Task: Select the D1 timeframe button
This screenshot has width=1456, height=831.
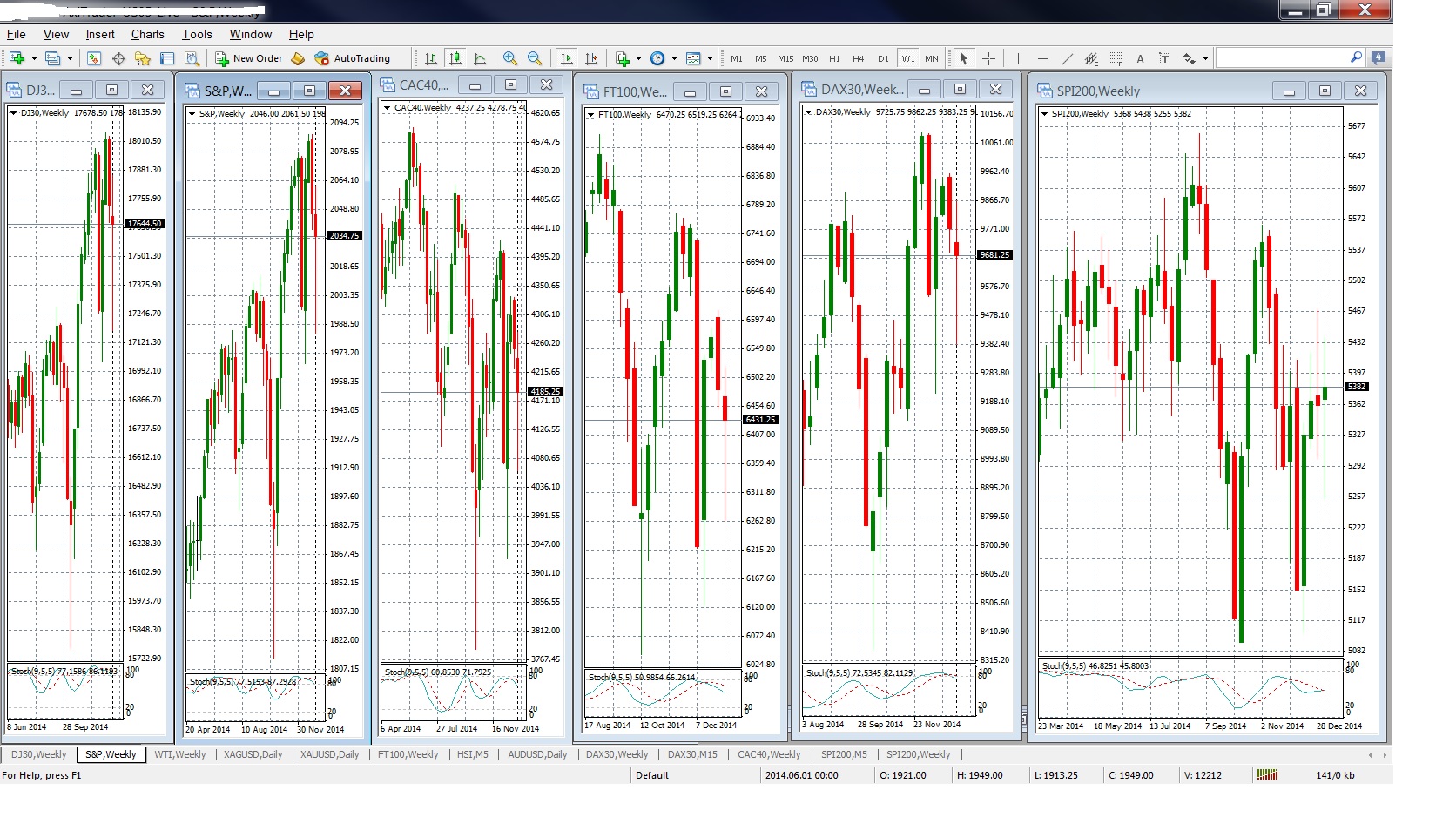Action: 883,58
